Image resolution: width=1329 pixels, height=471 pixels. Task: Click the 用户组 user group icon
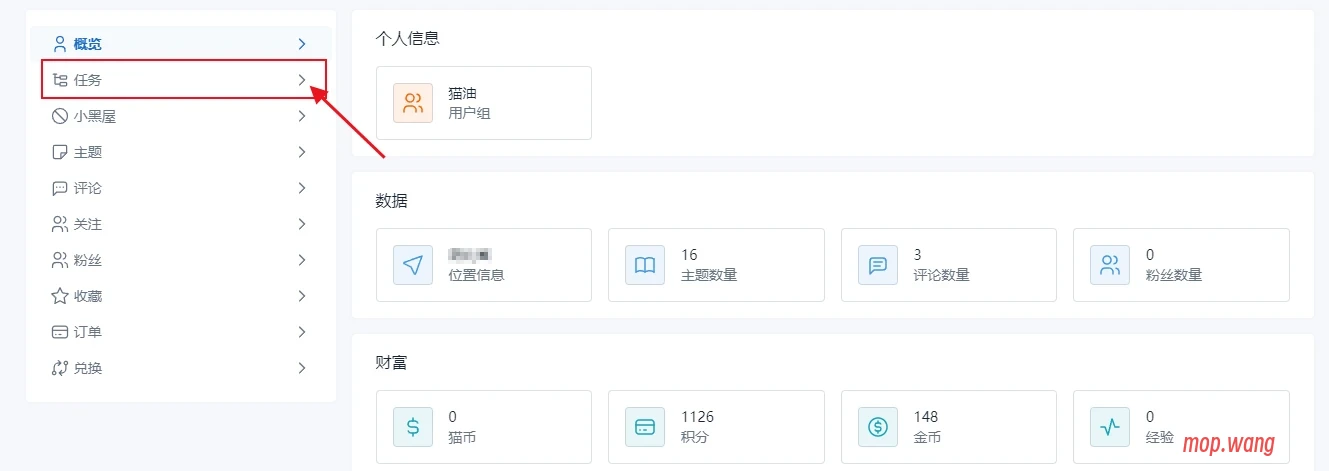click(x=413, y=103)
